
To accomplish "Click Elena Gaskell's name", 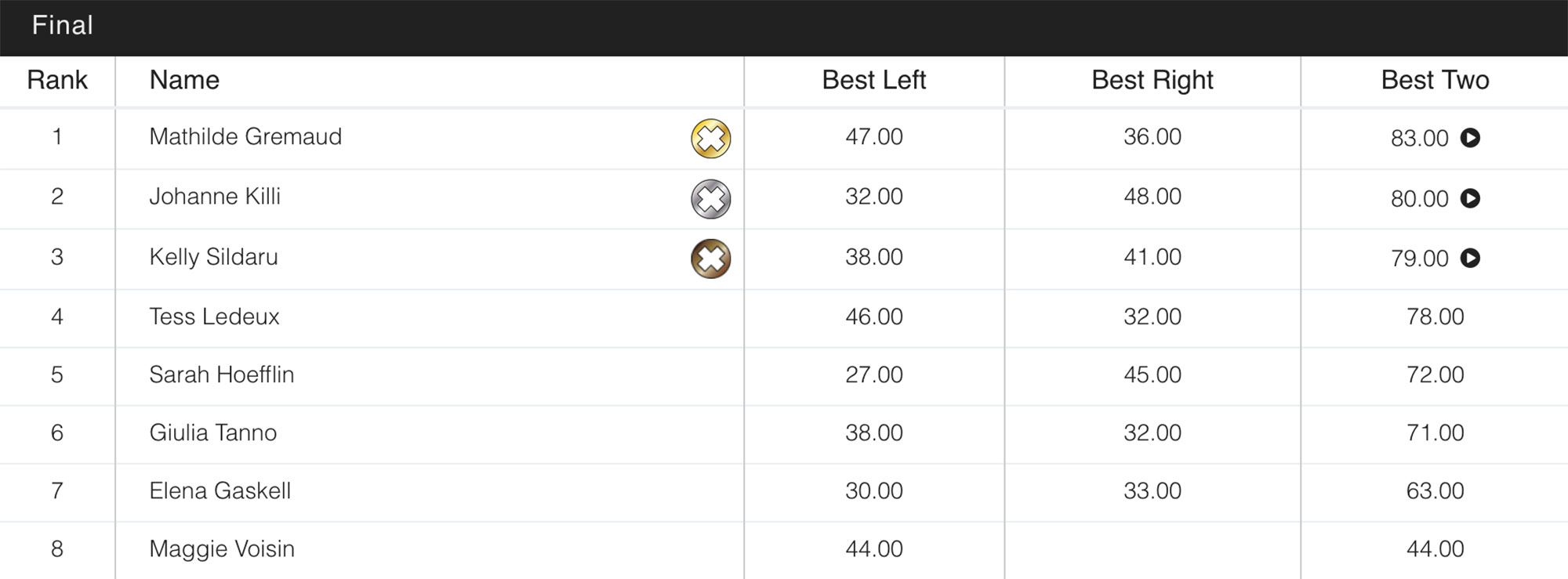I will [220, 490].
